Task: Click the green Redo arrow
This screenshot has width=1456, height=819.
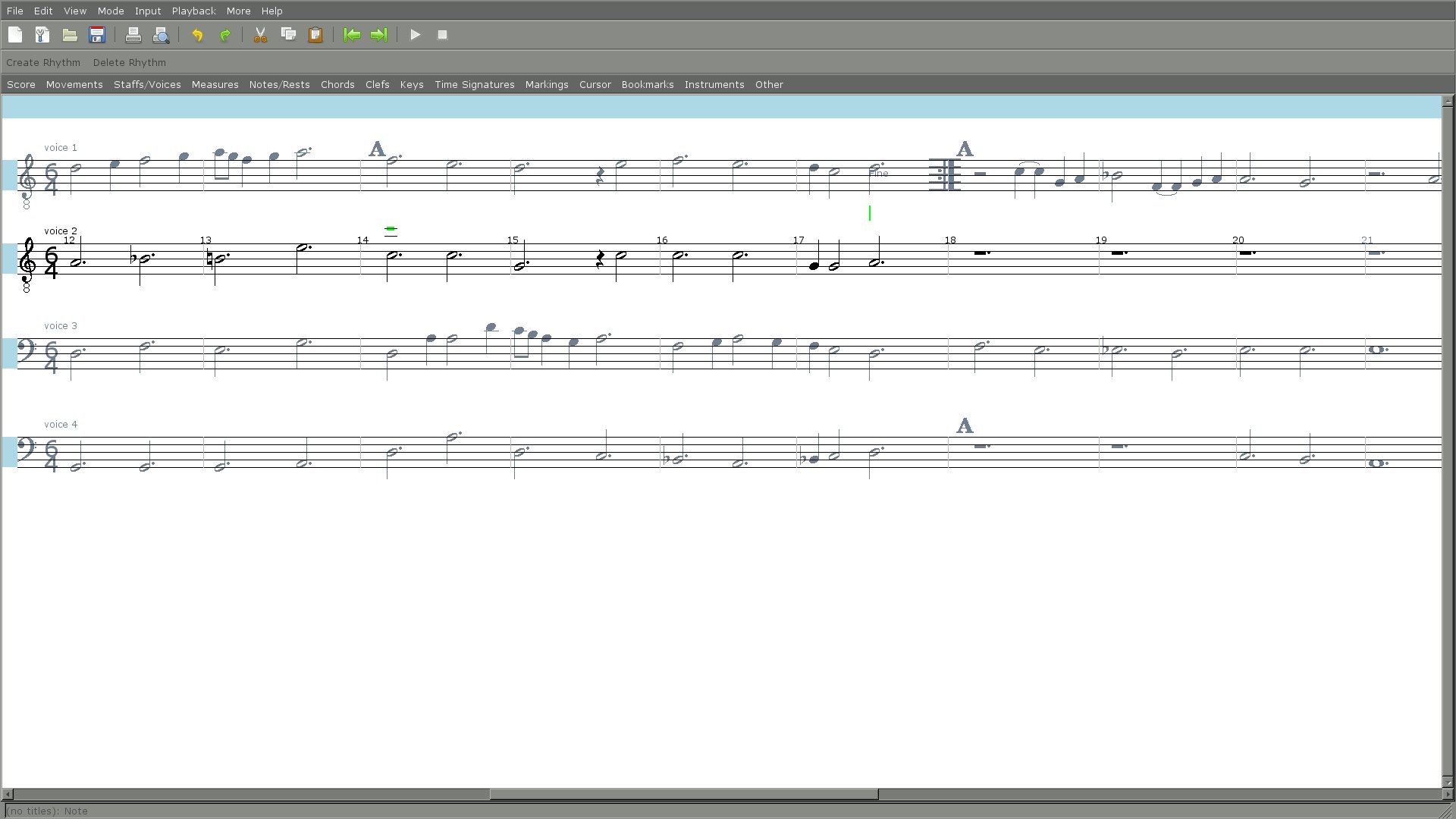Action: 224,35
